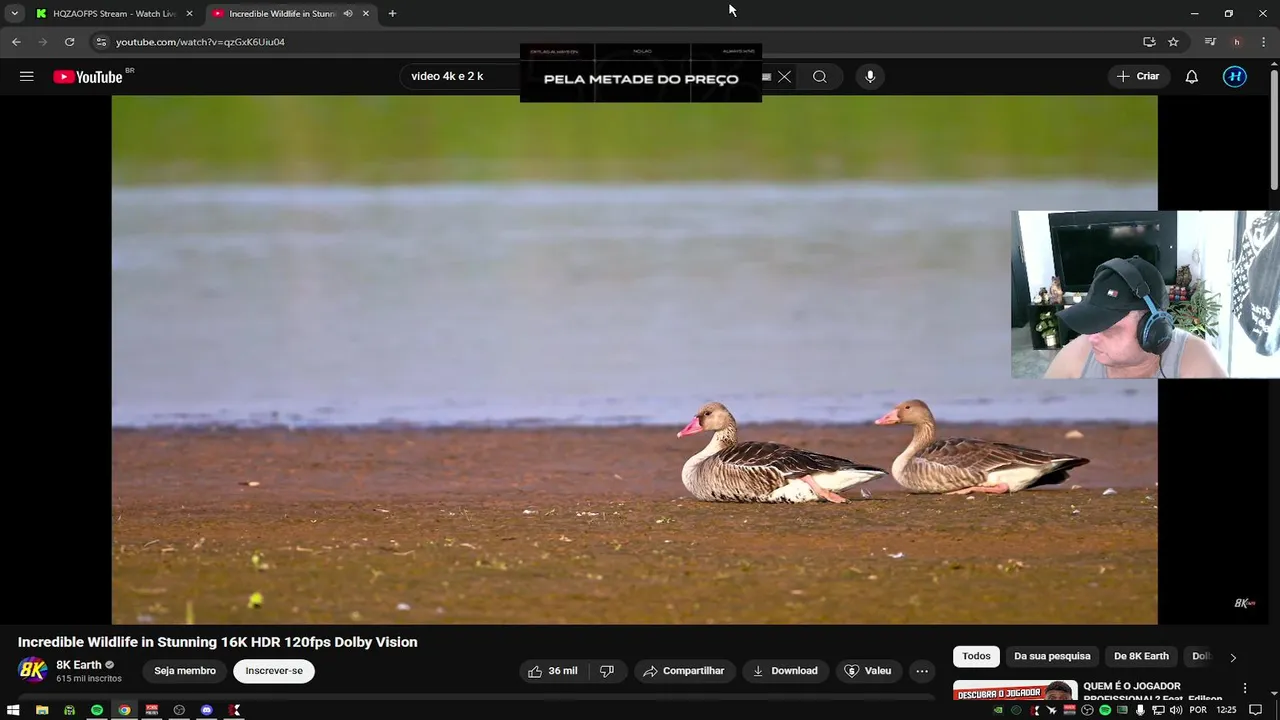Click the Valeu thanks button
Image resolution: width=1280 pixels, height=720 pixels.
click(868, 671)
